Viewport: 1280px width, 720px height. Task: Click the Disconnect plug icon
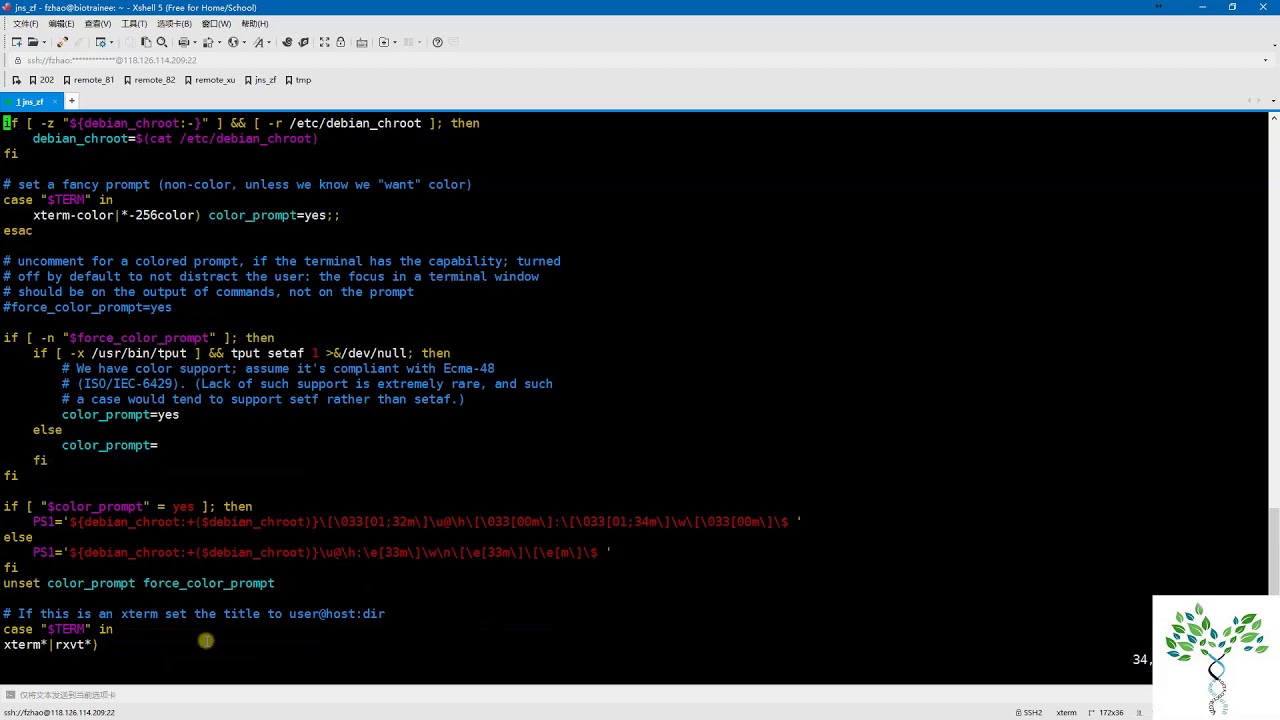(62, 42)
